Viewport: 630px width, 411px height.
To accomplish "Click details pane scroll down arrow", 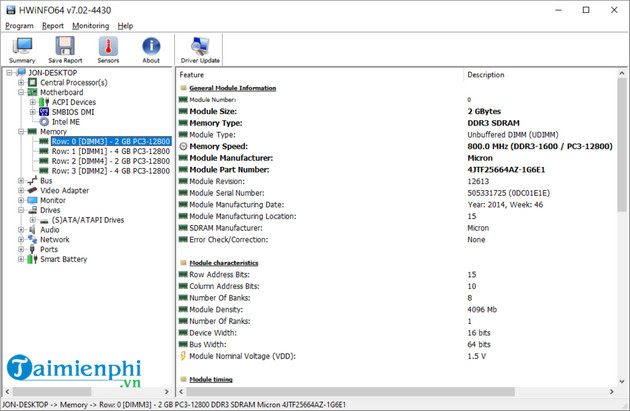I will (x=622, y=381).
